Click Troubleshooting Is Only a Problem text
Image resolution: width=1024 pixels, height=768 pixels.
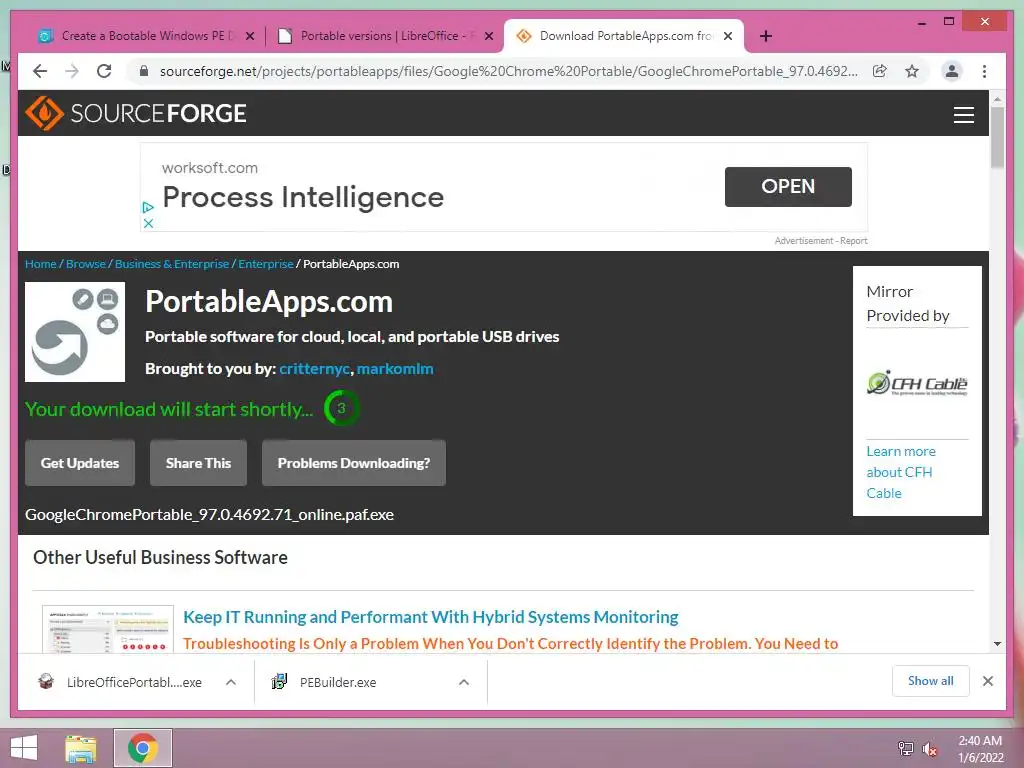click(510, 644)
